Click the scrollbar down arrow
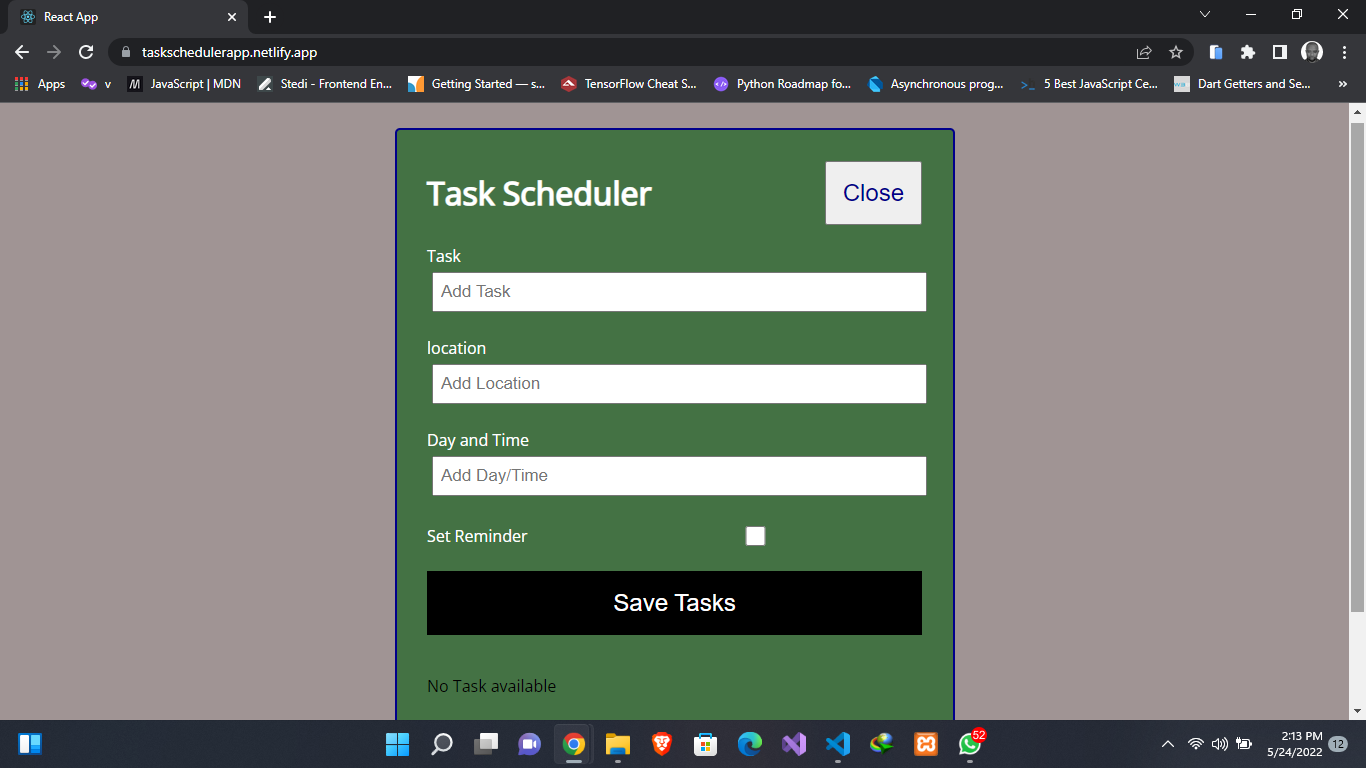 point(1357,711)
